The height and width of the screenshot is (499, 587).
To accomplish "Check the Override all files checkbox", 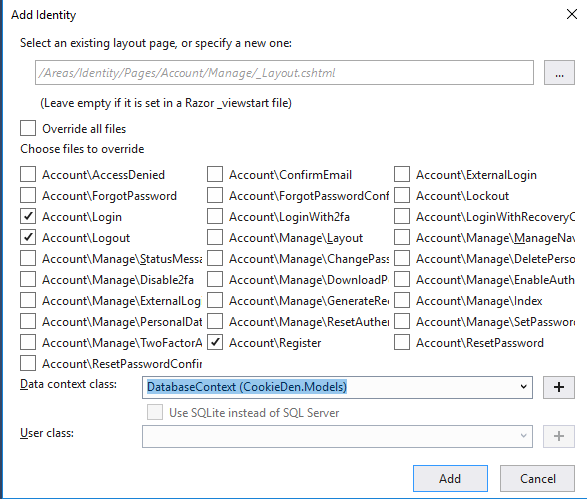I will (28, 128).
